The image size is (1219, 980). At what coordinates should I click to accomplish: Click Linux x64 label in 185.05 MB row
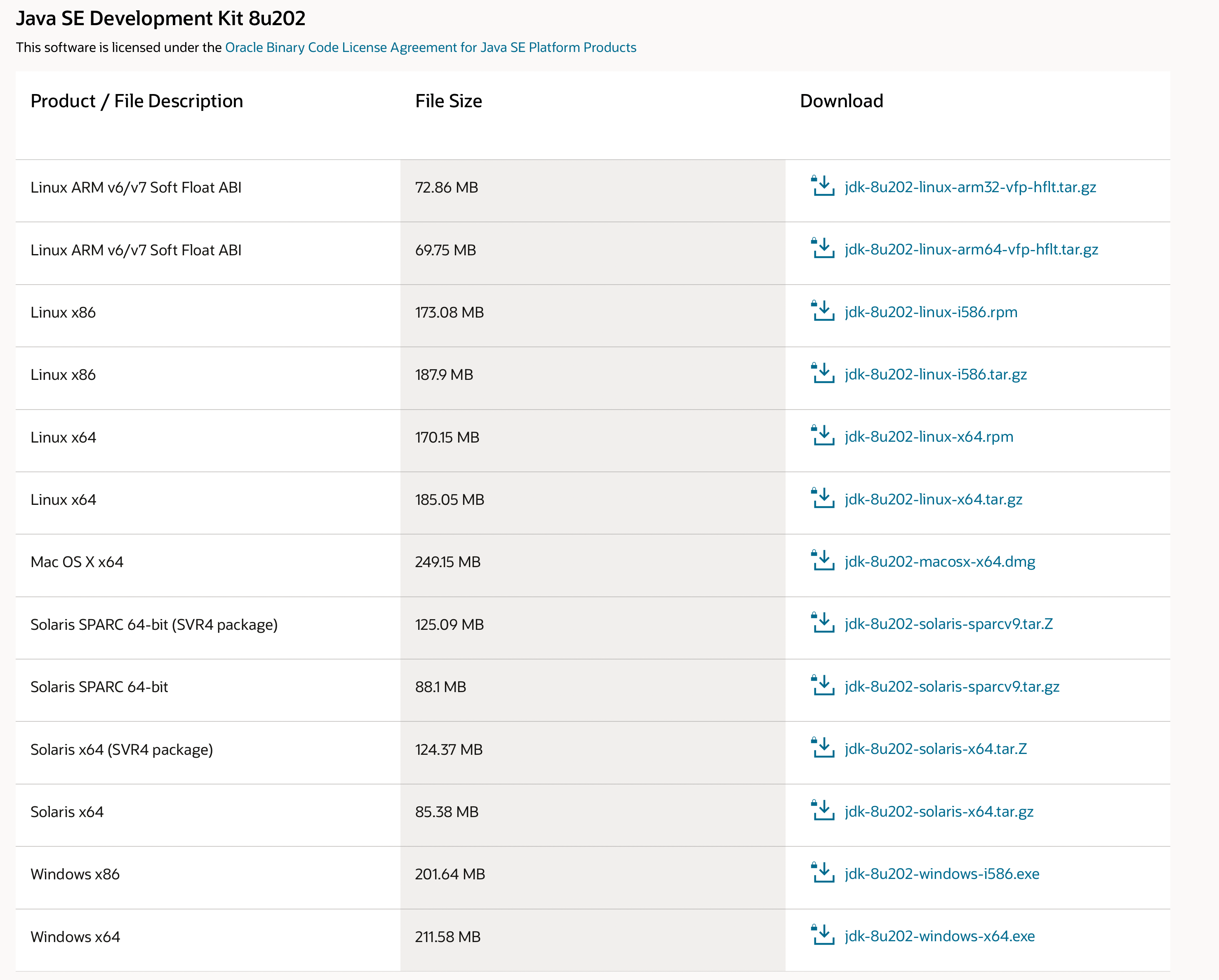coord(64,500)
